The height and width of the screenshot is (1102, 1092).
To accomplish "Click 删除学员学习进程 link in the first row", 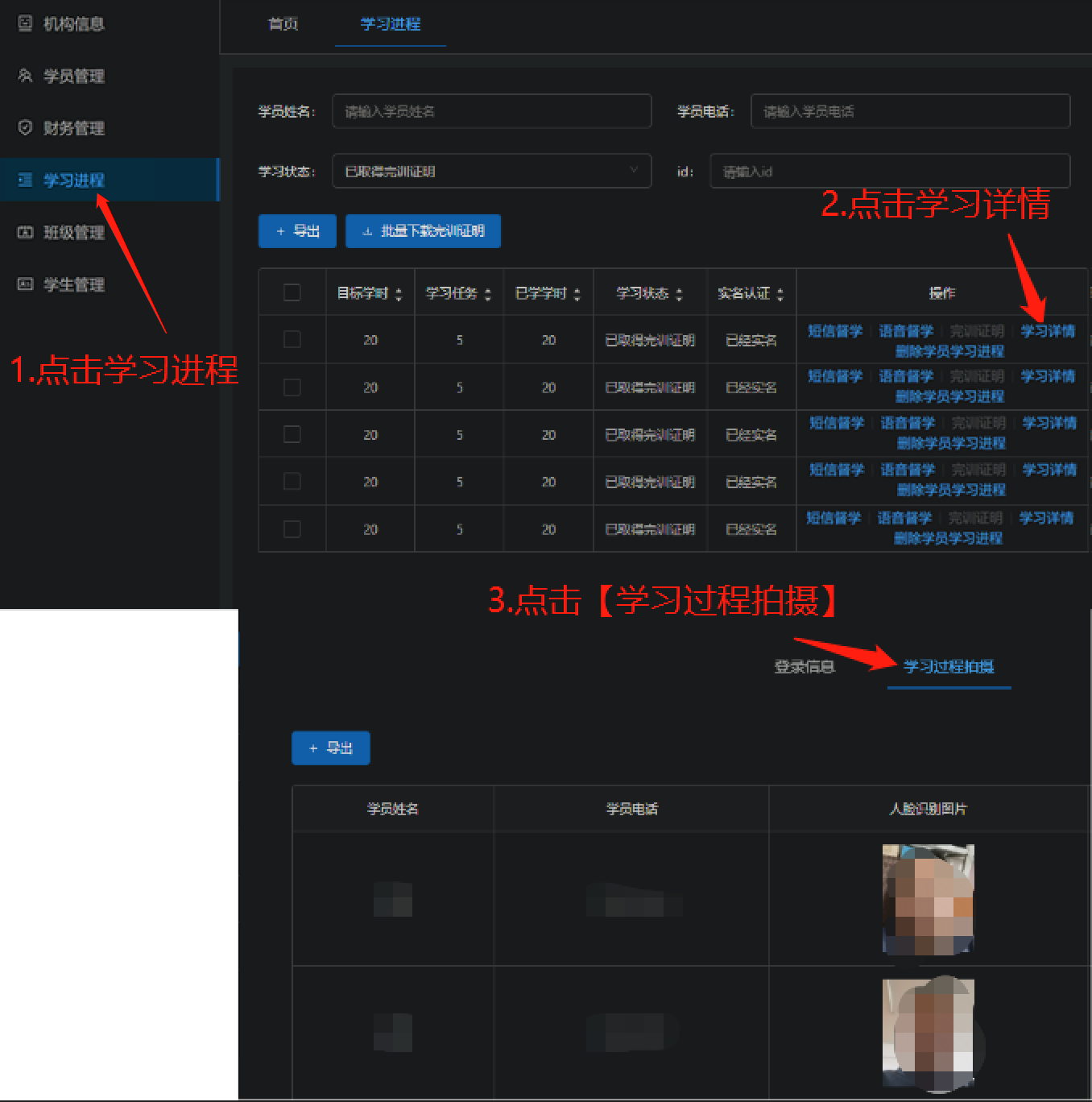I will tap(950, 351).
